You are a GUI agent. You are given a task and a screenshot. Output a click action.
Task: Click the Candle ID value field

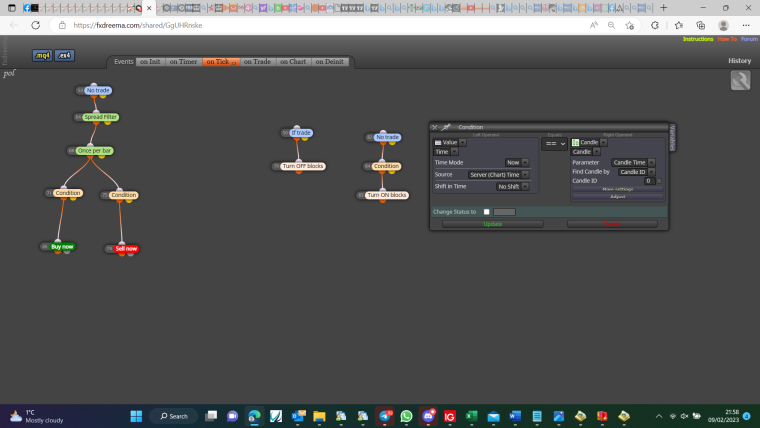click(649, 181)
